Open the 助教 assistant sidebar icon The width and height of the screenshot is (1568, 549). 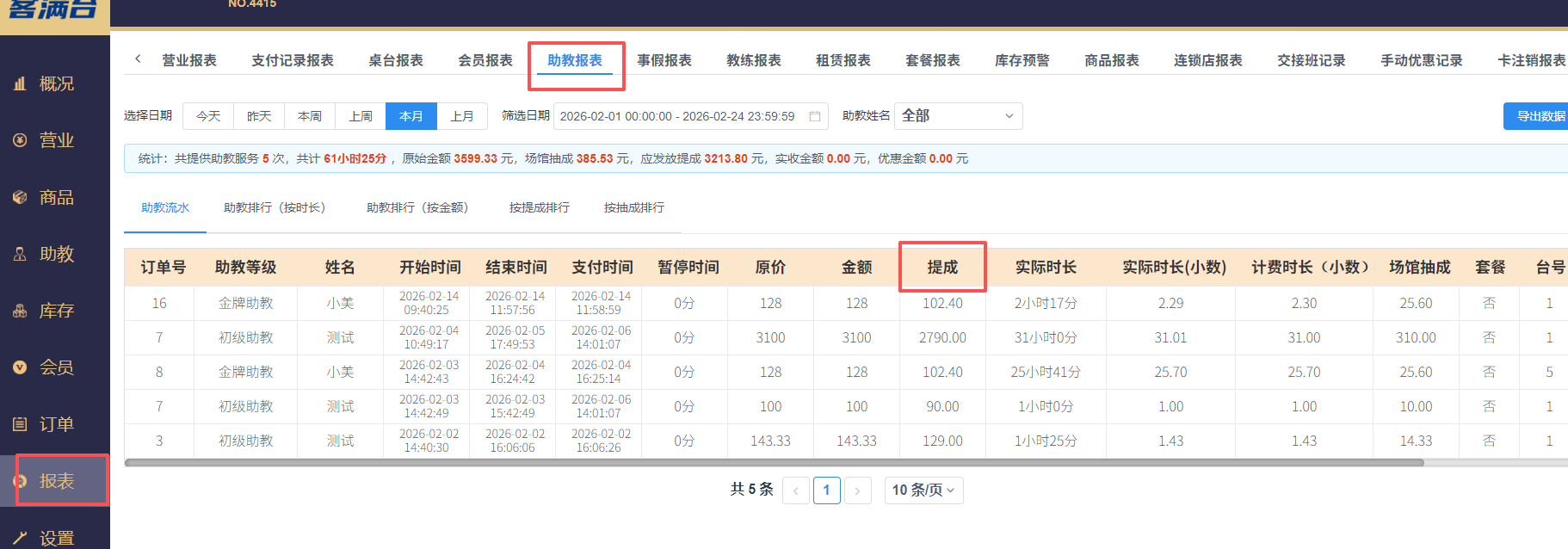[20, 254]
